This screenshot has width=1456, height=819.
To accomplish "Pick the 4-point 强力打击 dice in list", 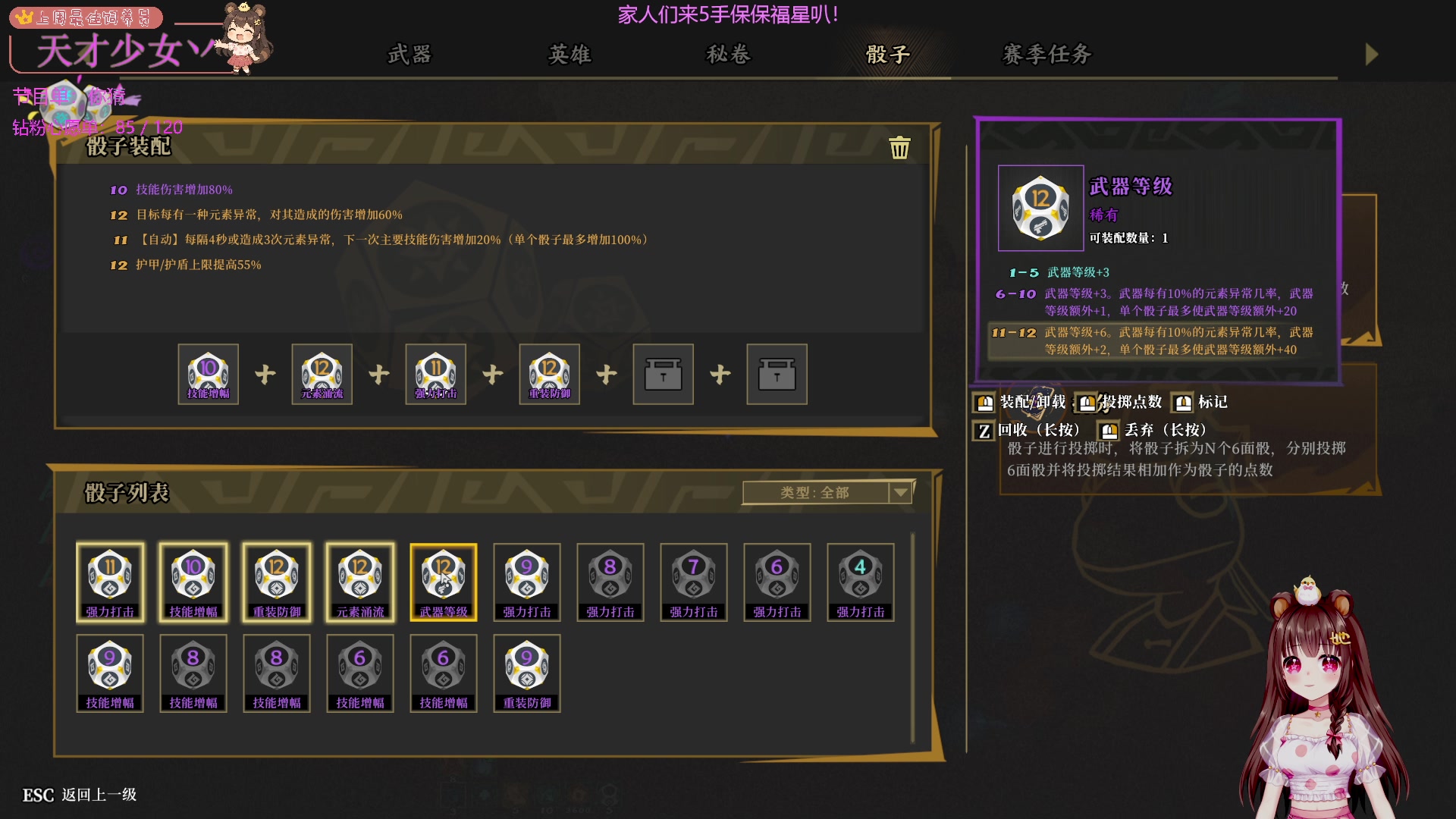I will click(861, 582).
